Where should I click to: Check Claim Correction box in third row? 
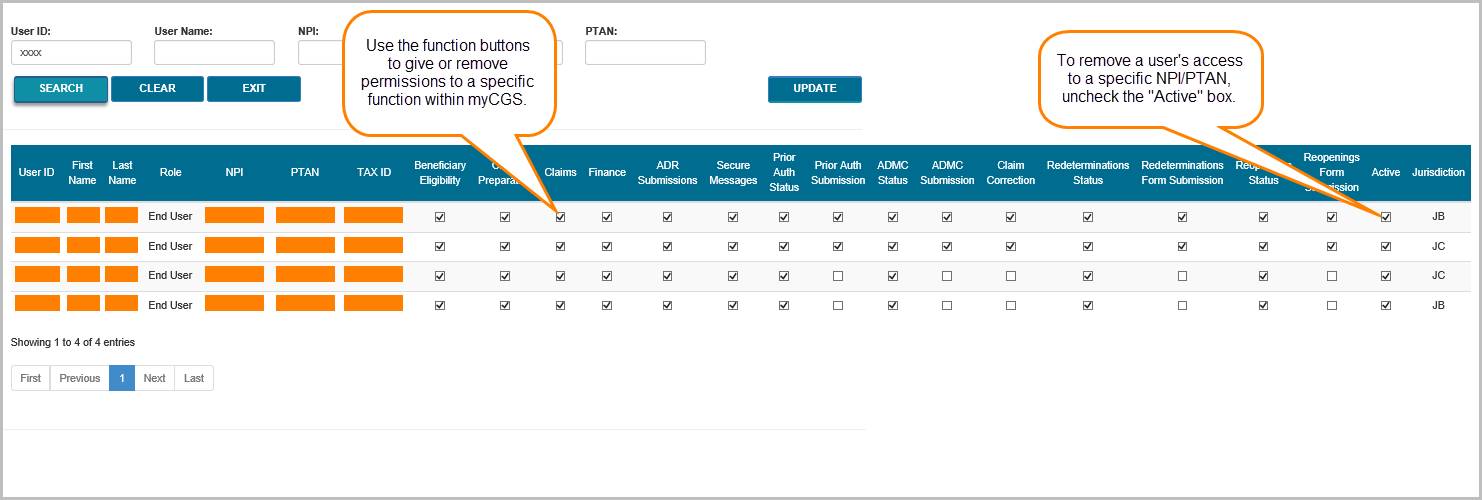pyautogui.click(x=1010, y=276)
